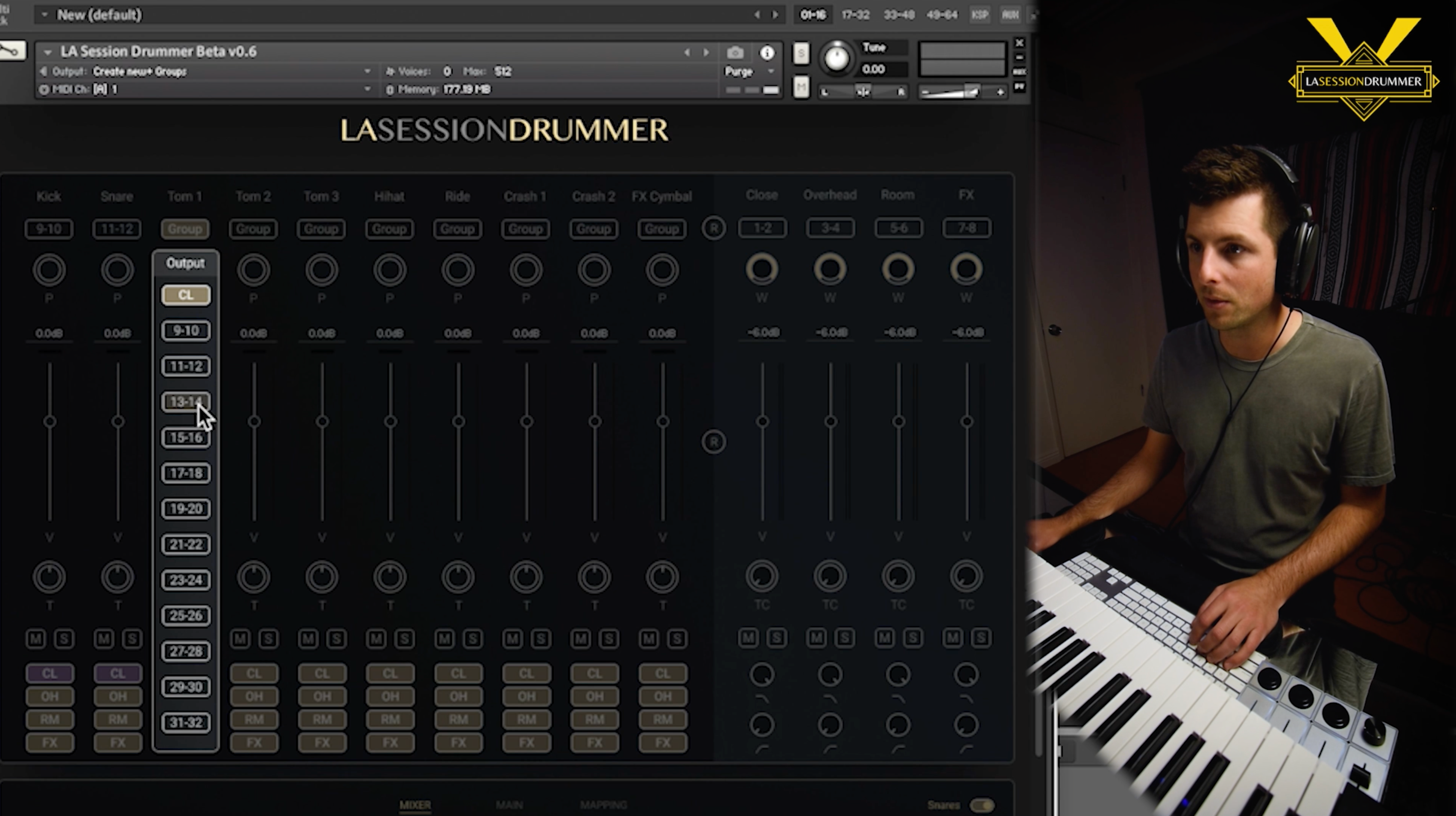The width and height of the screenshot is (1456, 816).
Task: Switch to the MAIN tab
Action: pyautogui.click(x=509, y=805)
